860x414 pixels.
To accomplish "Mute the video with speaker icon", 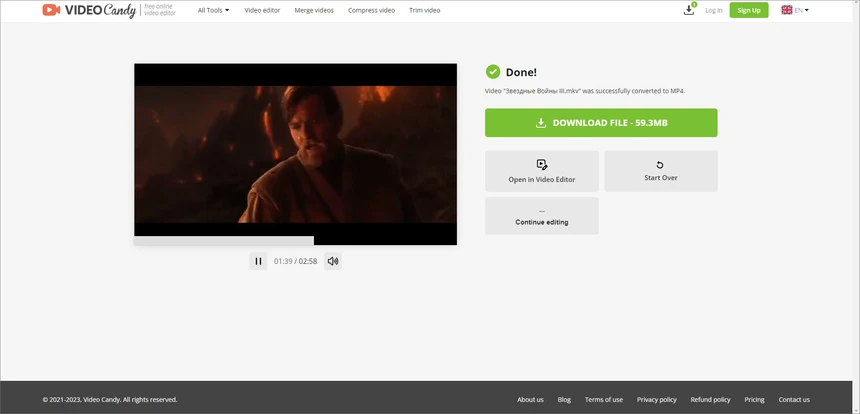I will pos(333,261).
